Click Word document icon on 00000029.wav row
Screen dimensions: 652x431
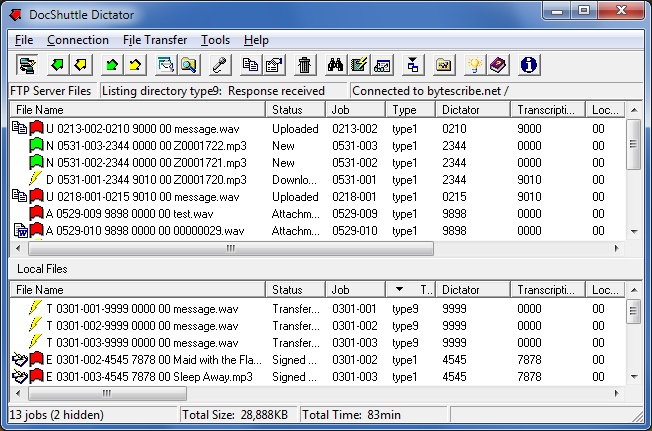(20, 230)
